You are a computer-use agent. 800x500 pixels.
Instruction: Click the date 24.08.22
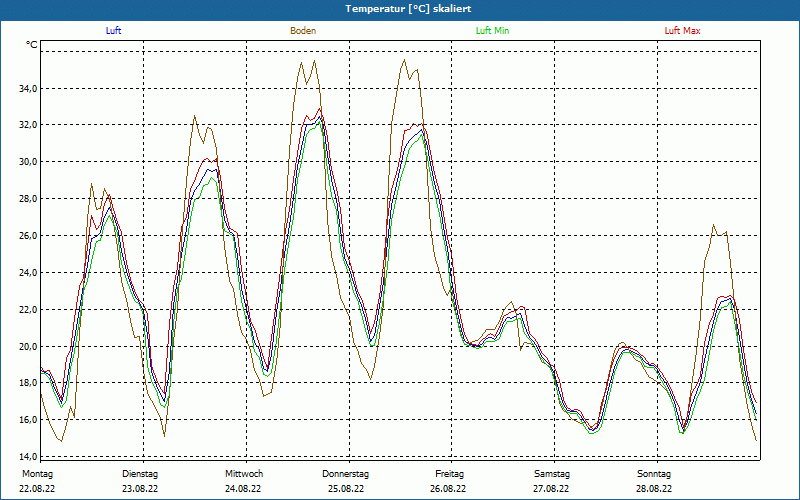[x=243, y=489]
